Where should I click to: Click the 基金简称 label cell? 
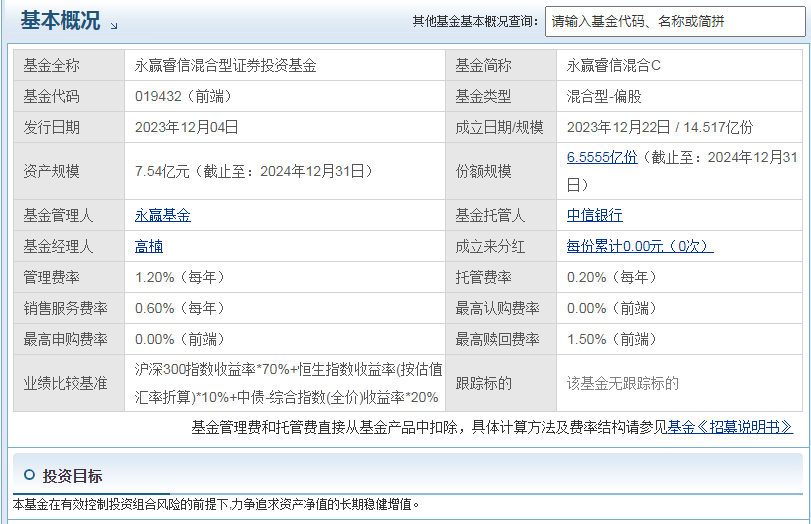tap(501, 65)
